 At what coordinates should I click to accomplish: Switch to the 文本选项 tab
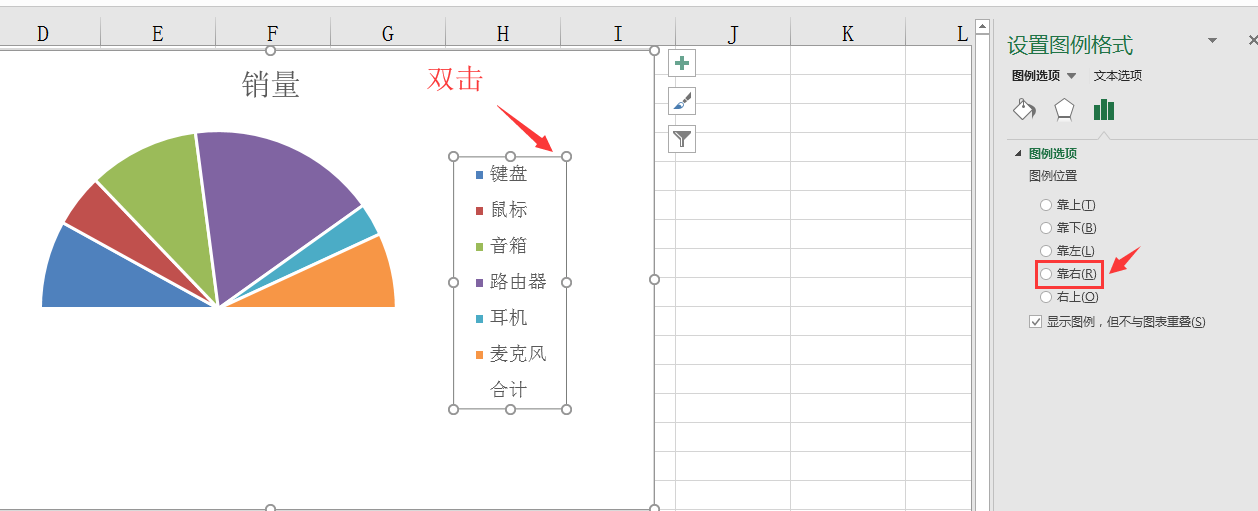coord(1118,76)
